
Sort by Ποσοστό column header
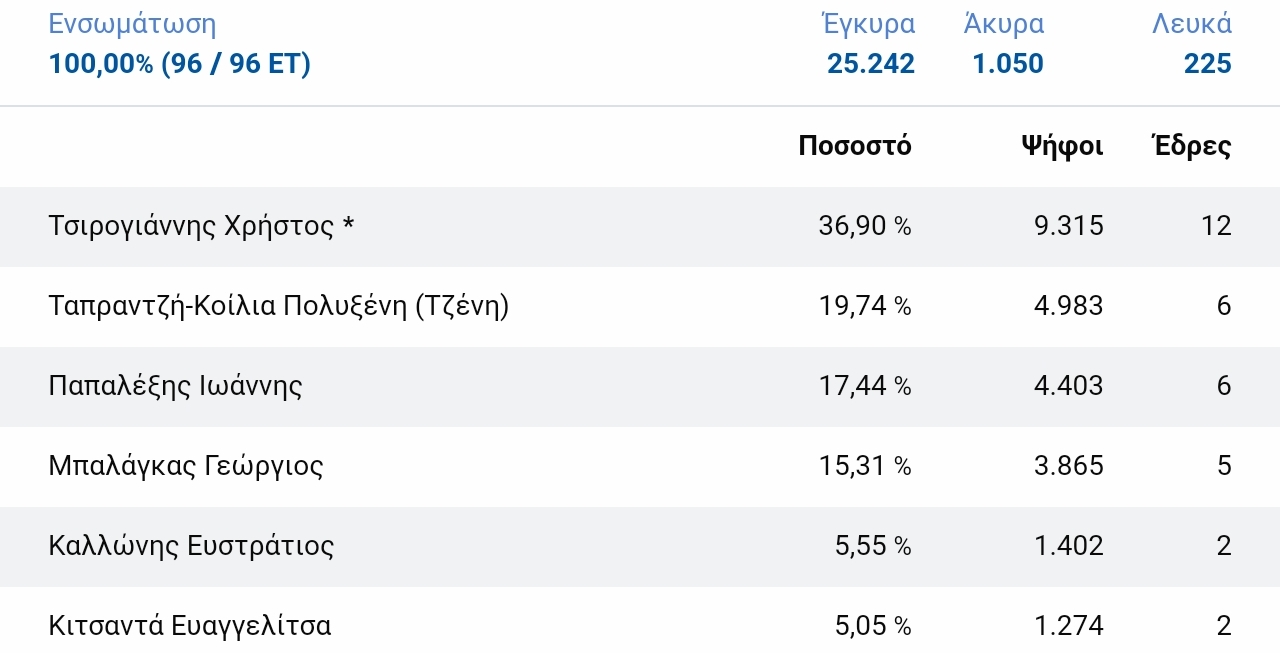pos(855,146)
